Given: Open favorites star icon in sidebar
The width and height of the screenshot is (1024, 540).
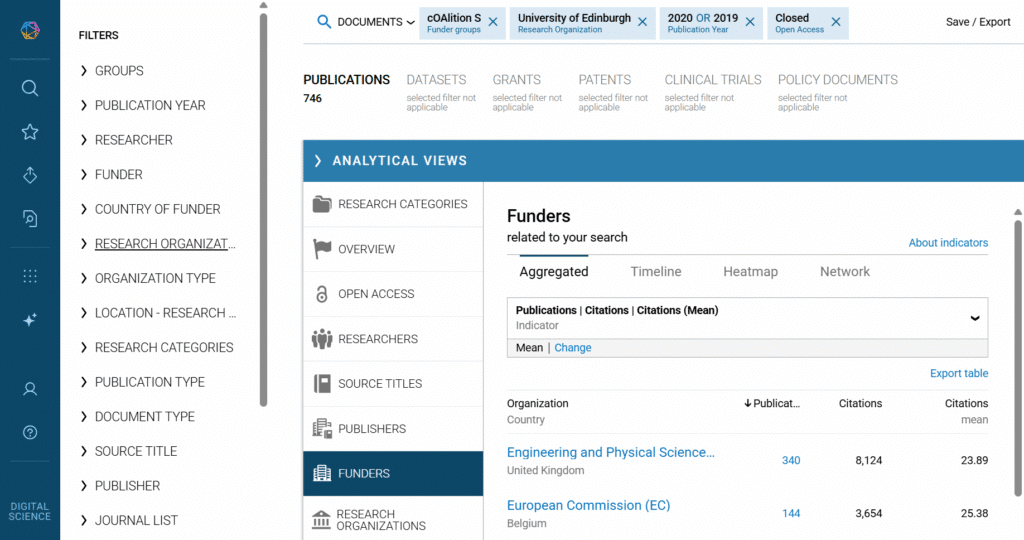Looking at the screenshot, I should [x=30, y=132].
